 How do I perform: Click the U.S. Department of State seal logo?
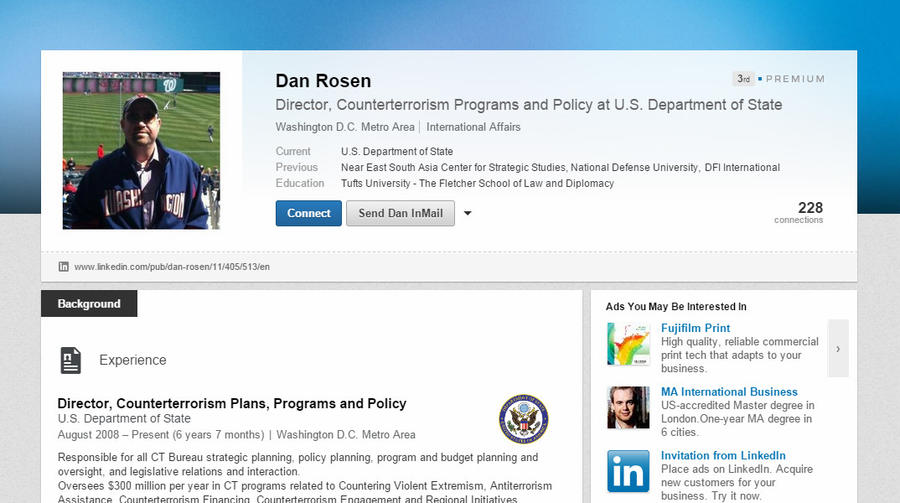pos(523,419)
